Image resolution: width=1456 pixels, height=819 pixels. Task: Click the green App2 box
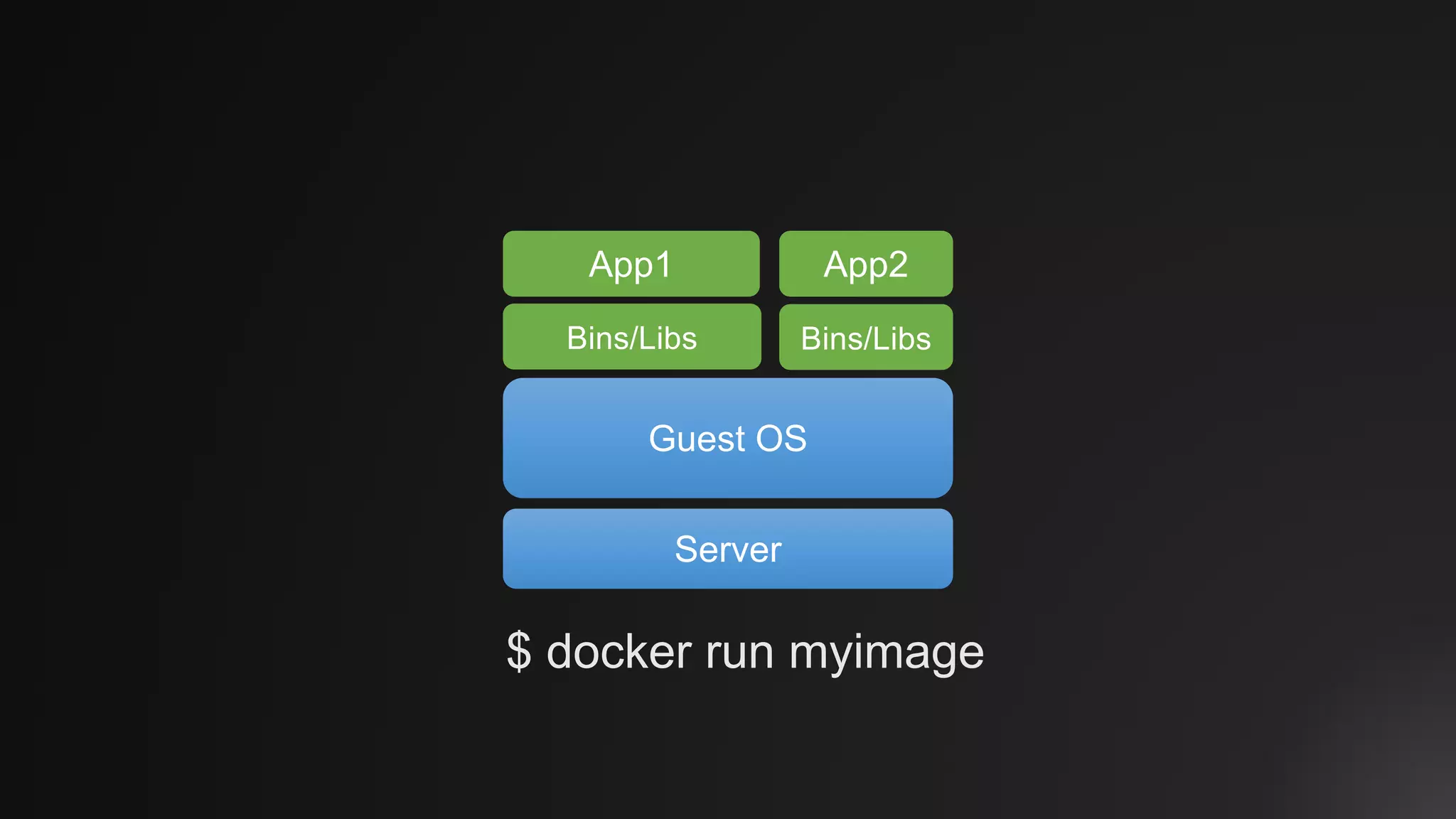tap(866, 264)
